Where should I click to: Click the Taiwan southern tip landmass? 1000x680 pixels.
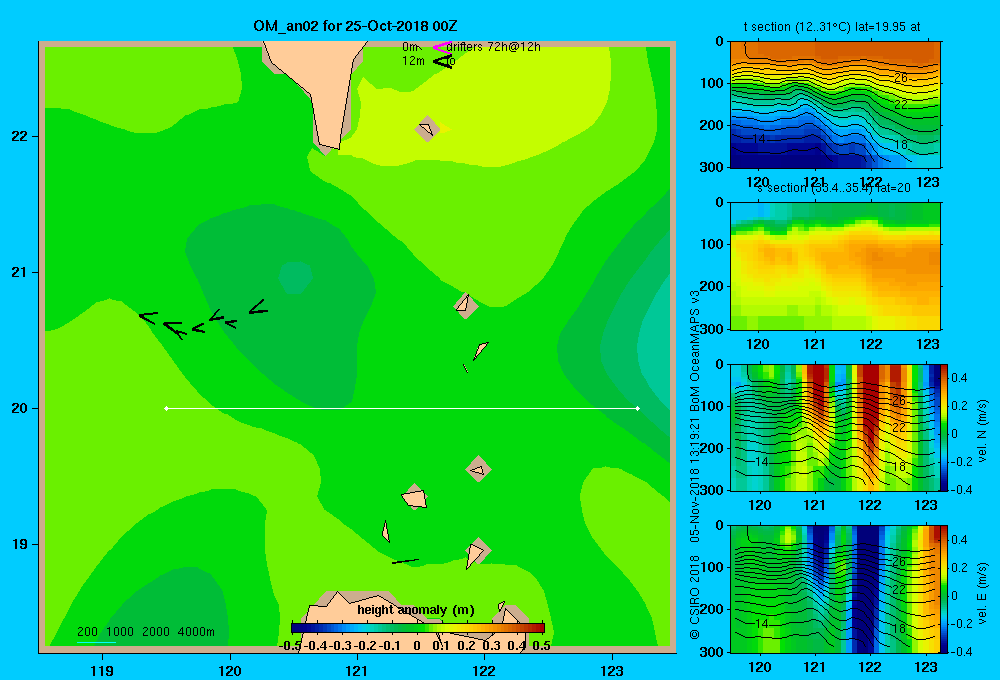(322, 89)
